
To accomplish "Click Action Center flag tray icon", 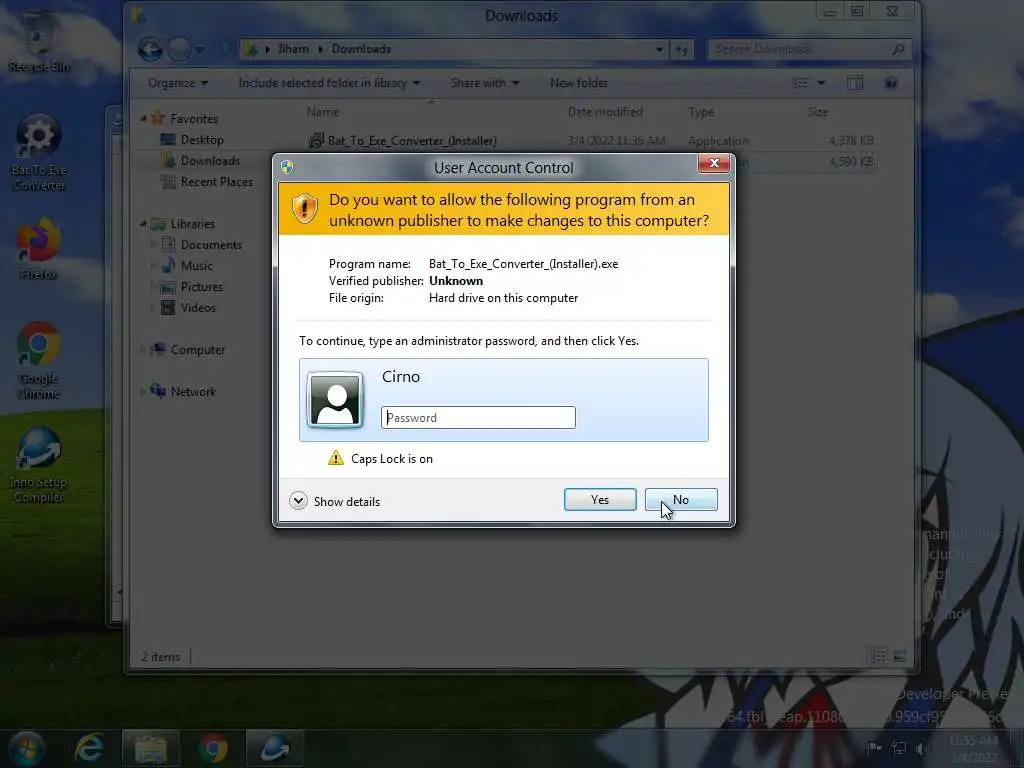I will (x=874, y=748).
